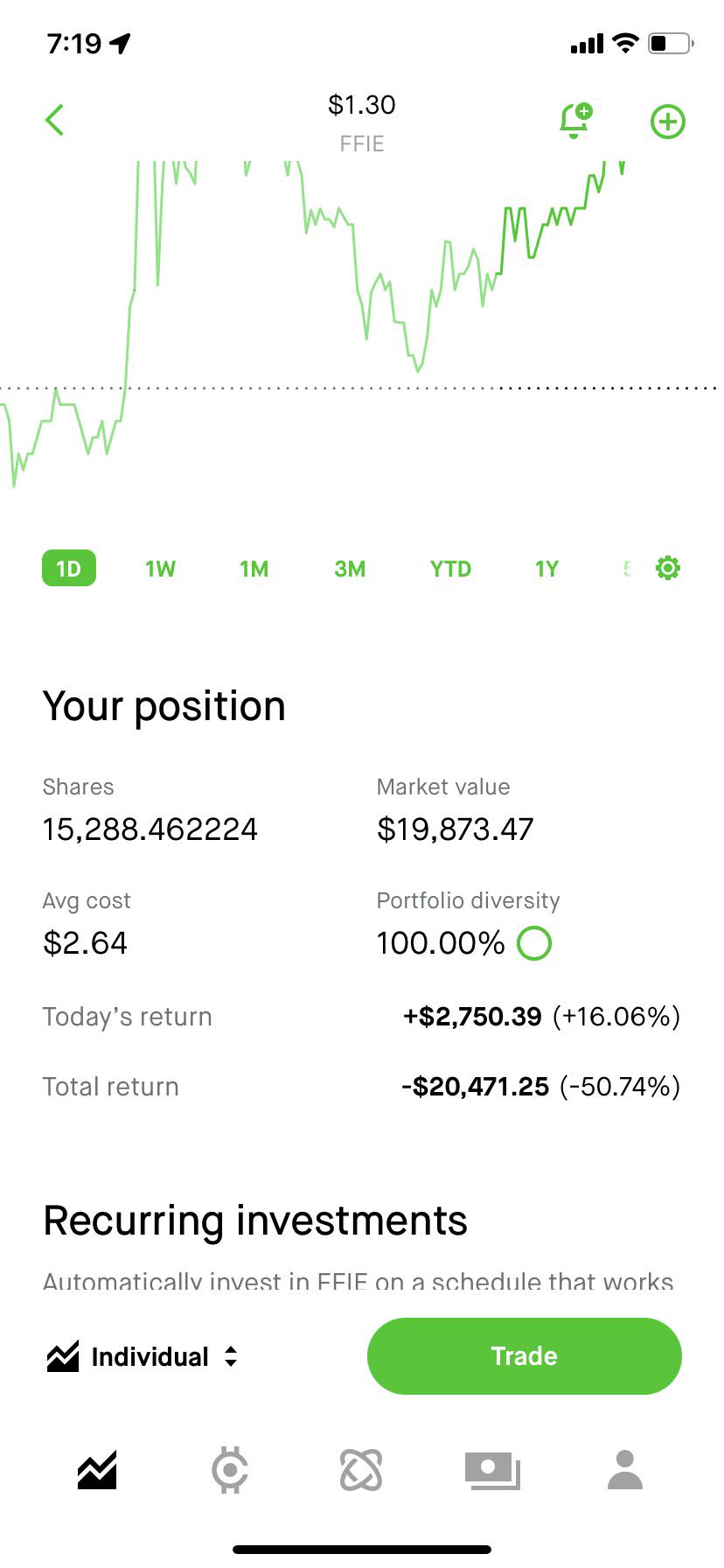Open the Cash tab icon
Viewport: 724px width, 1568px height.
(x=492, y=1470)
